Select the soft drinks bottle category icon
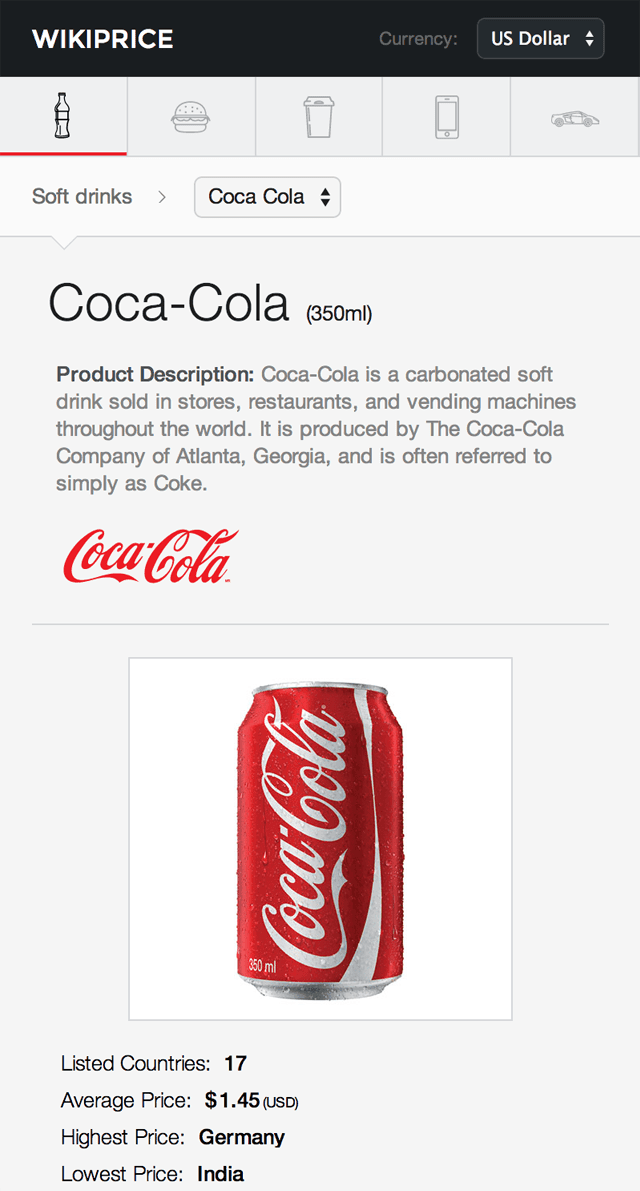640x1191 pixels. (63, 116)
